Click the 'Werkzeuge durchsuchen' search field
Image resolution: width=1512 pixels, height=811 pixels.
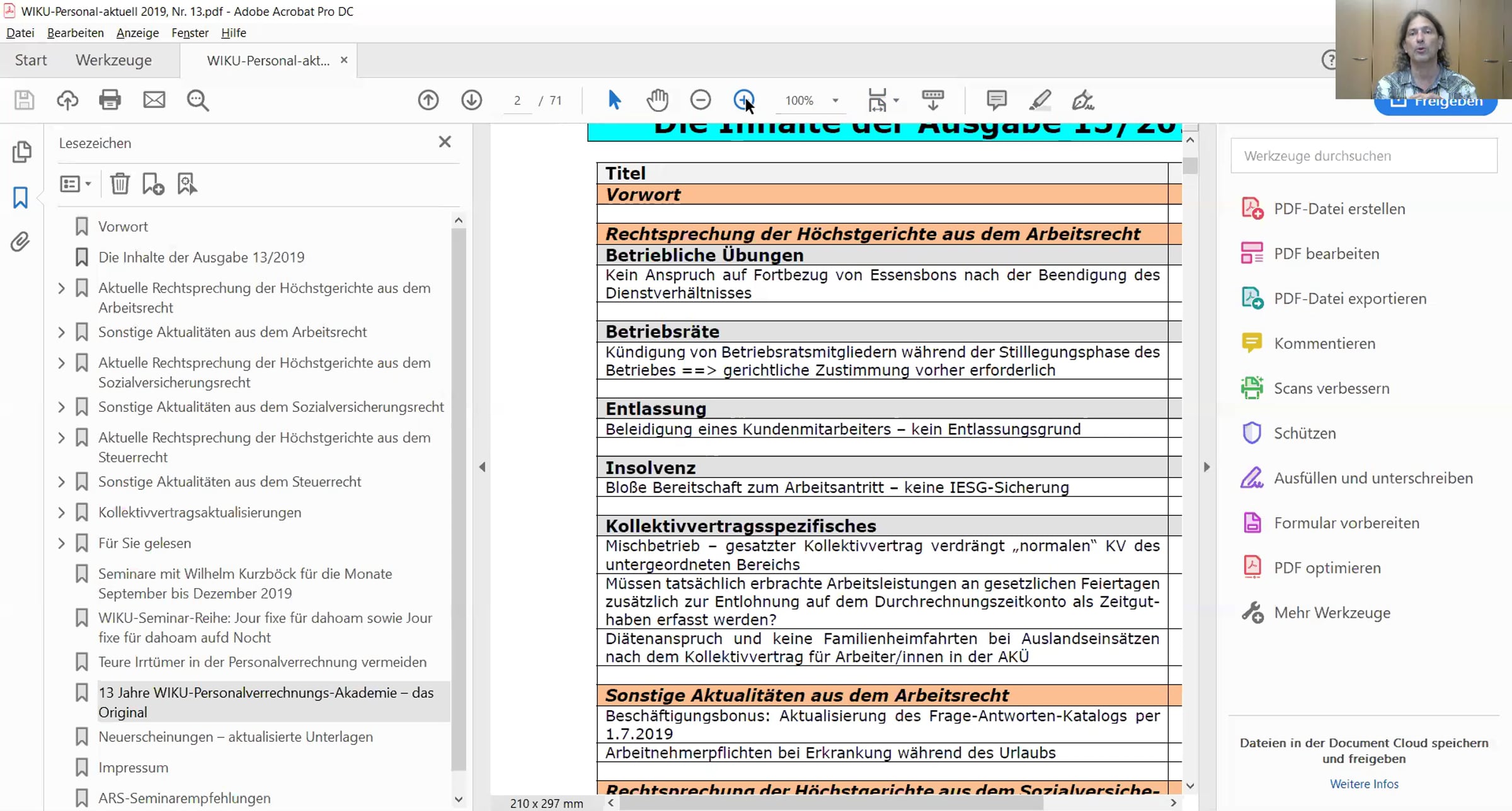pos(1364,156)
